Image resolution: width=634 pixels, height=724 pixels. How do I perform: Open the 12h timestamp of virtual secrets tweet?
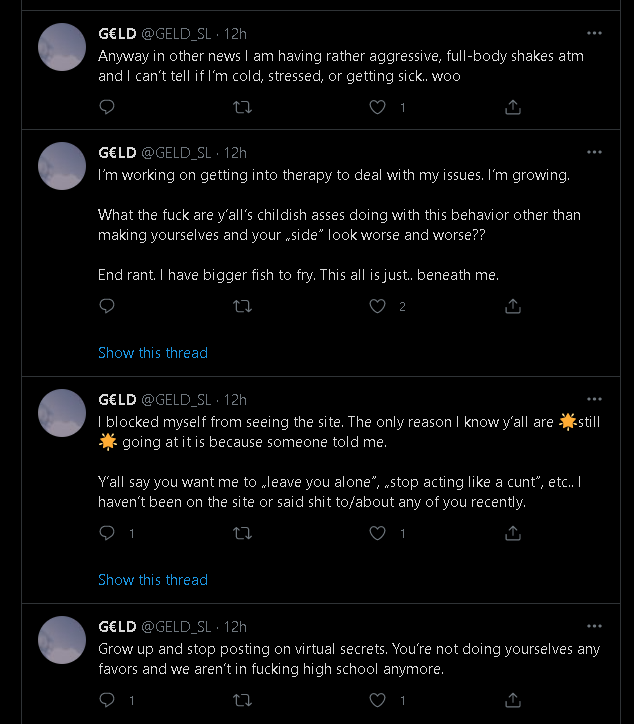(235, 627)
